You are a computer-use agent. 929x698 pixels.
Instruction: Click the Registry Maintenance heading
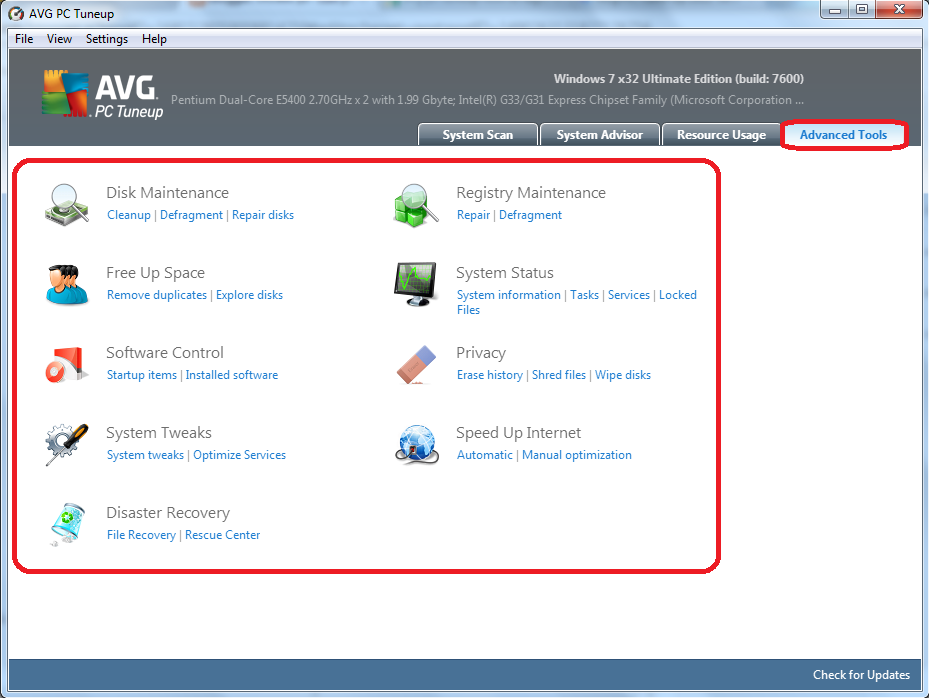pos(531,193)
